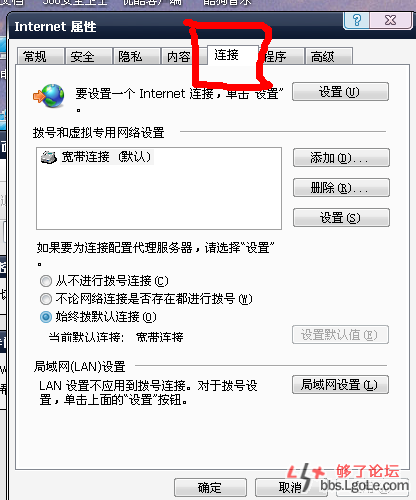Select 宽带连接 (默认) list entry
This screenshot has width=416, height=500.
(97, 157)
